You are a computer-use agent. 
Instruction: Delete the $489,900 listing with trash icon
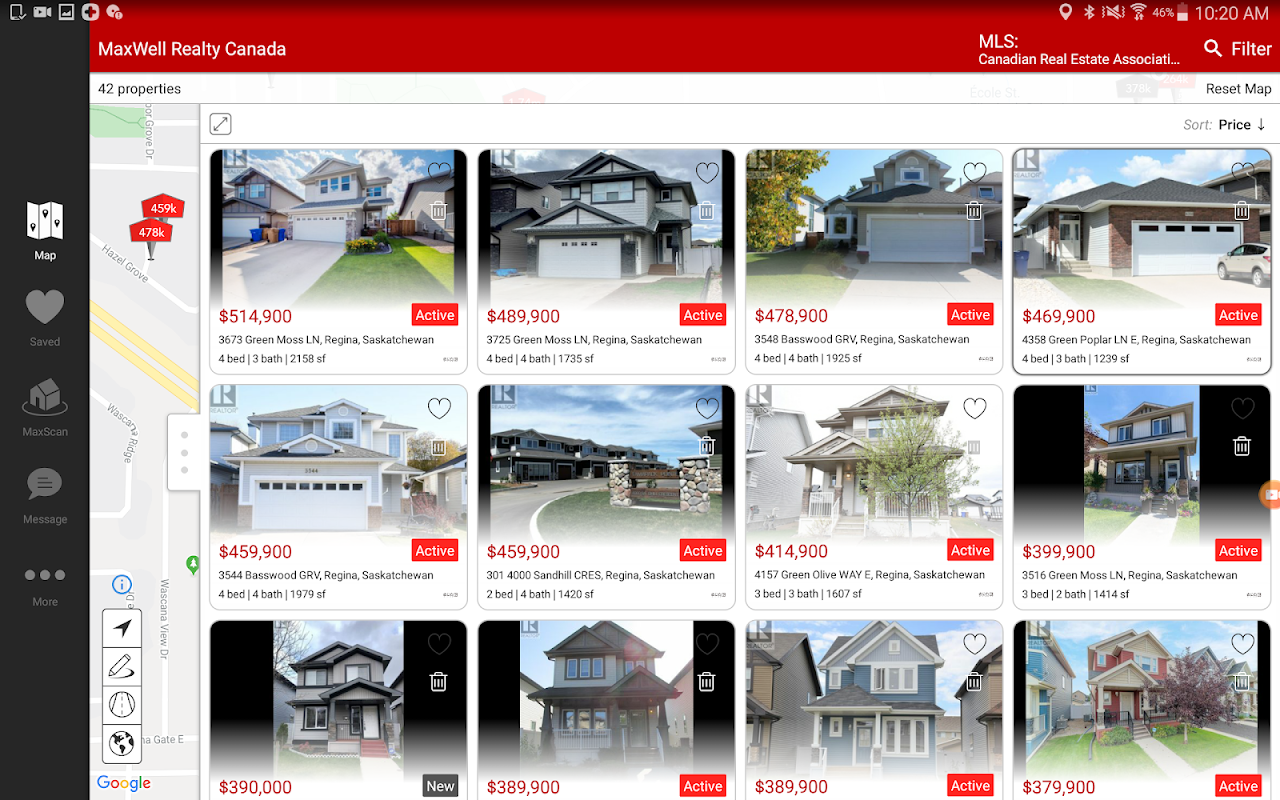(x=706, y=211)
